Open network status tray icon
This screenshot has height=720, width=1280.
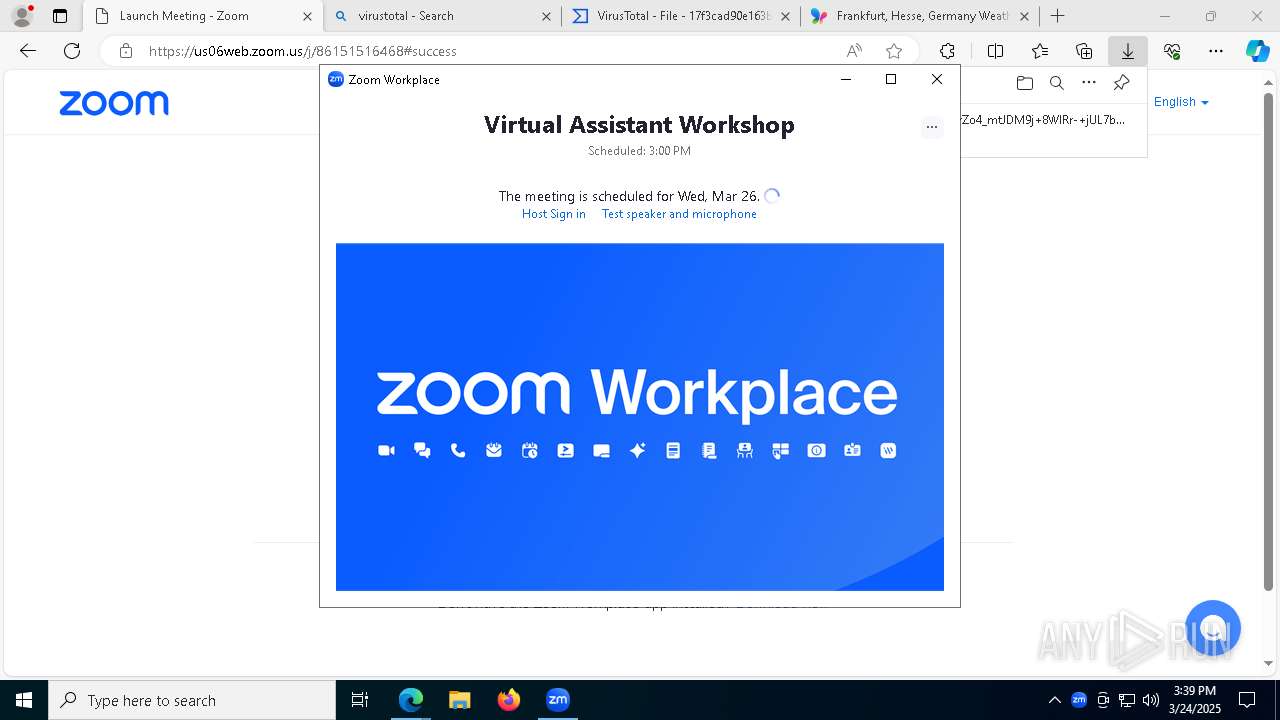[1127, 700]
